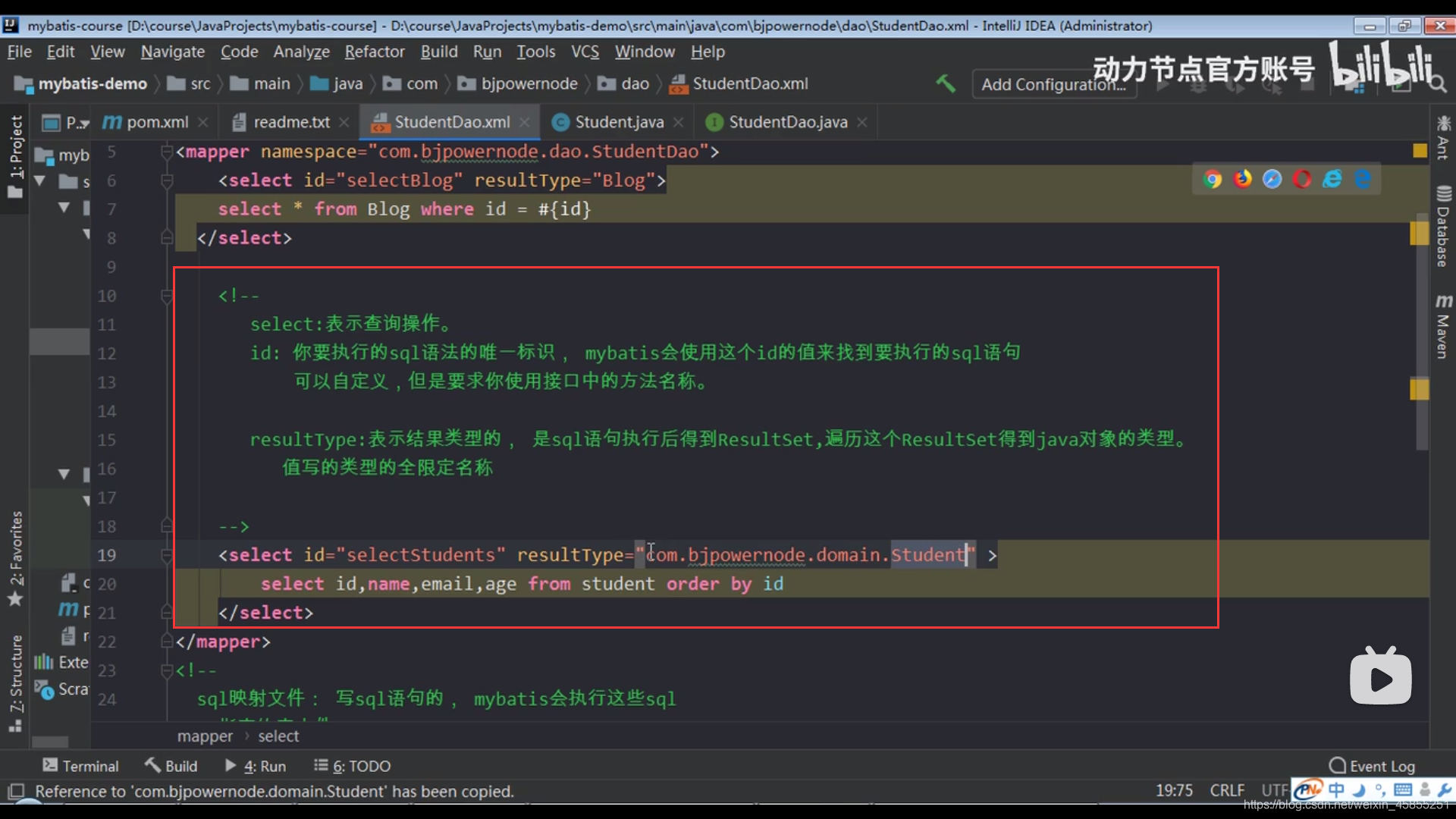Open the Code menu

click(239, 52)
